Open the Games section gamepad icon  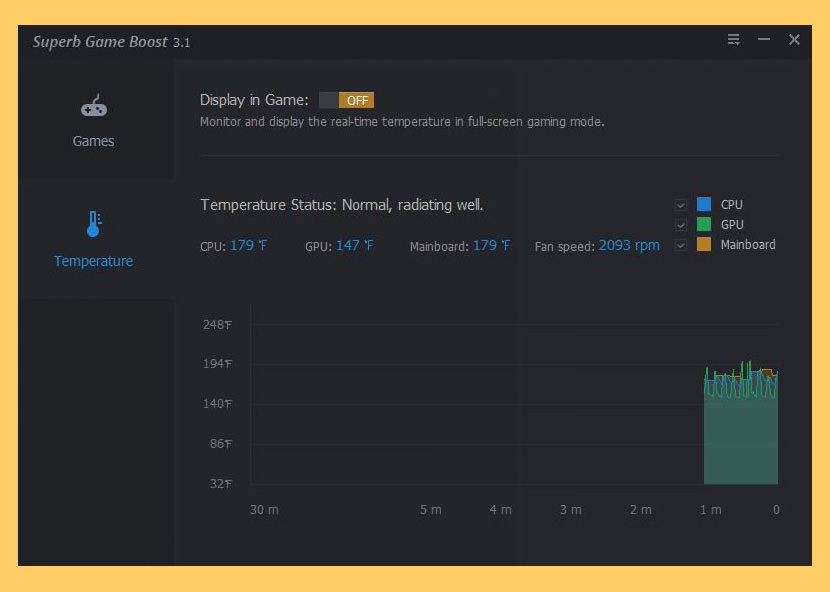click(94, 105)
